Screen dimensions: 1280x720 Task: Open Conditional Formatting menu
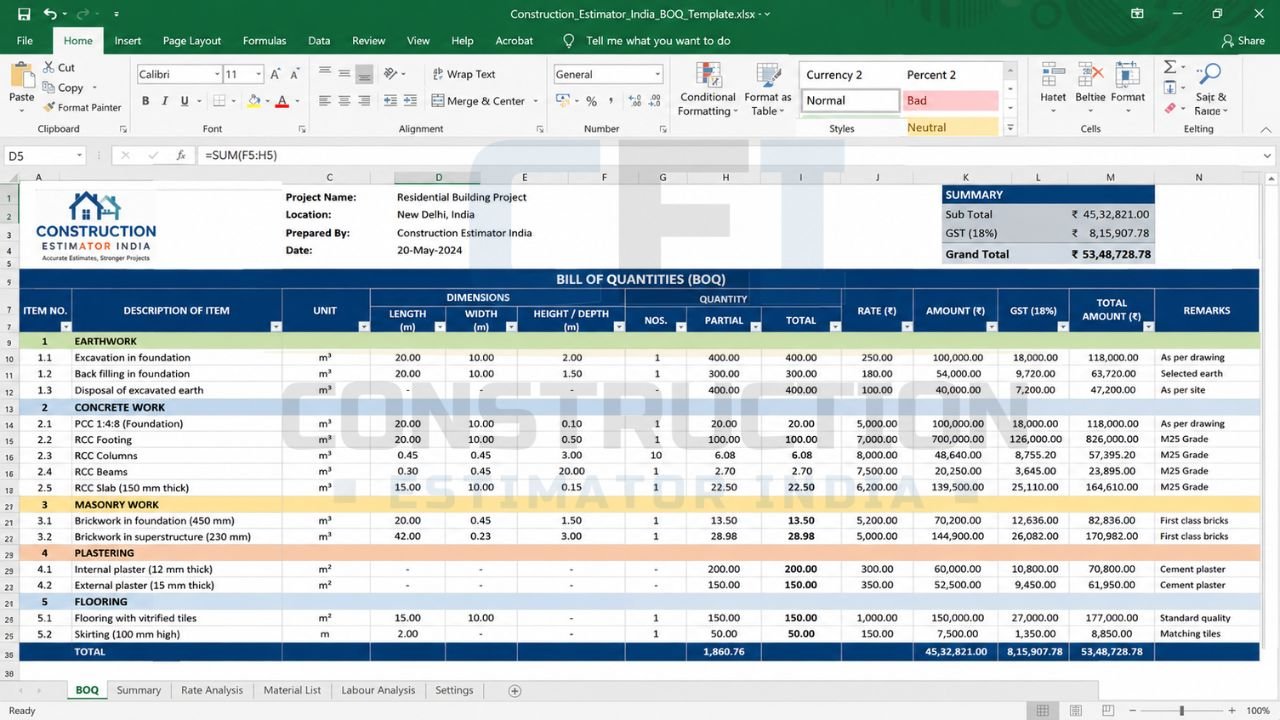tap(708, 90)
